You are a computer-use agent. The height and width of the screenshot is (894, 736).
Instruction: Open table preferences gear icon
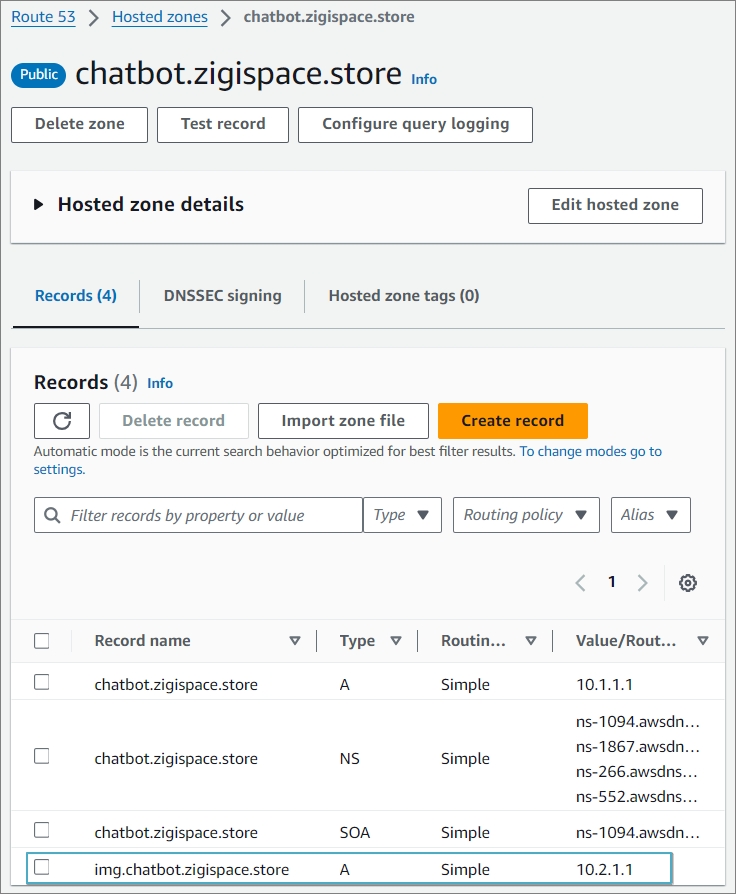[688, 583]
